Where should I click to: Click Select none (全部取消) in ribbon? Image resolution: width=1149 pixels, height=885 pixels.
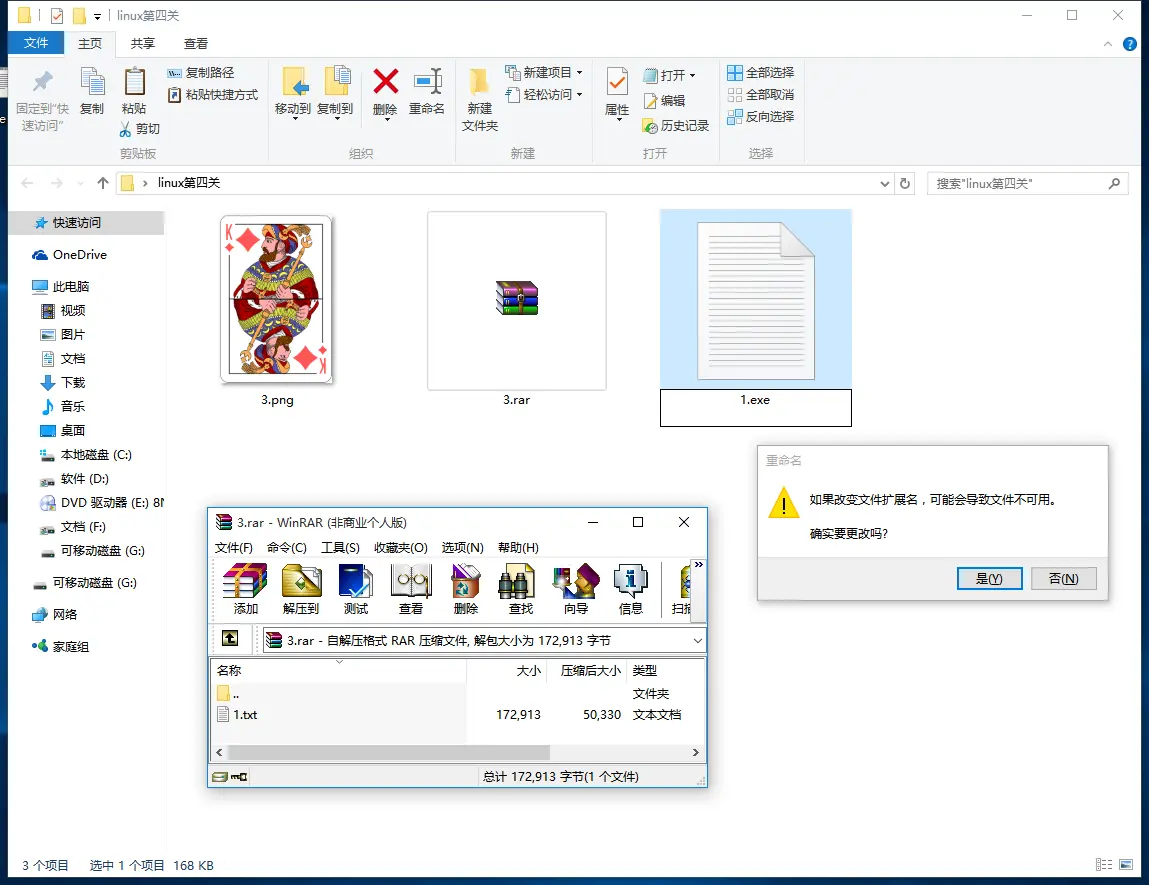pyautogui.click(x=761, y=95)
